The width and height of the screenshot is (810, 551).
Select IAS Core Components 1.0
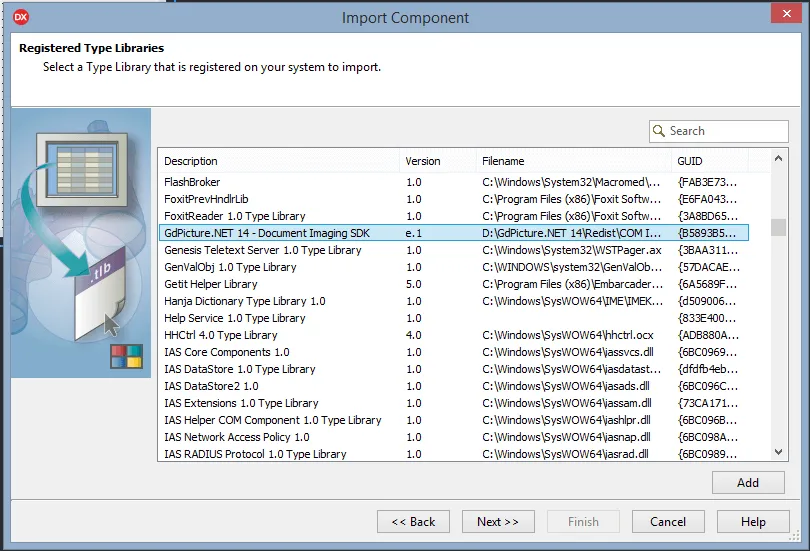coord(454,352)
